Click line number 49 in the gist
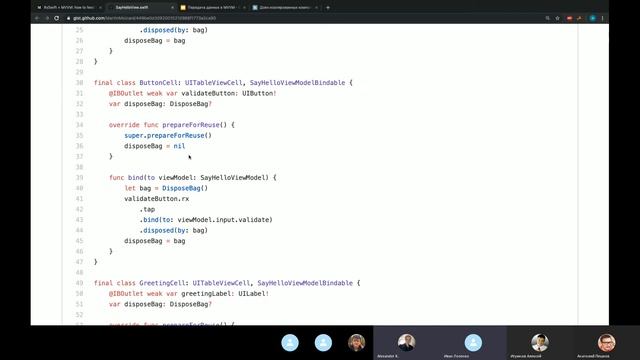640x360 pixels. coord(79,283)
